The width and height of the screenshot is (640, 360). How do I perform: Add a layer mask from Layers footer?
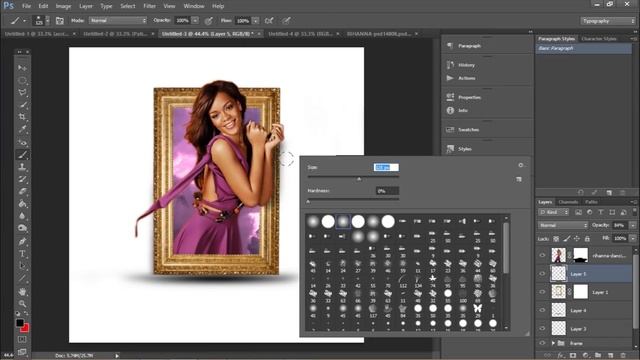coord(573,356)
